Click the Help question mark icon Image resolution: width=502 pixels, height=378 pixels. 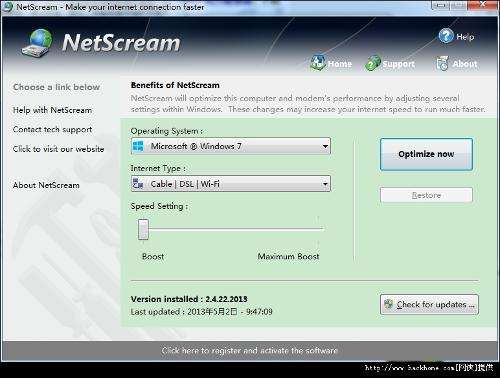446,36
